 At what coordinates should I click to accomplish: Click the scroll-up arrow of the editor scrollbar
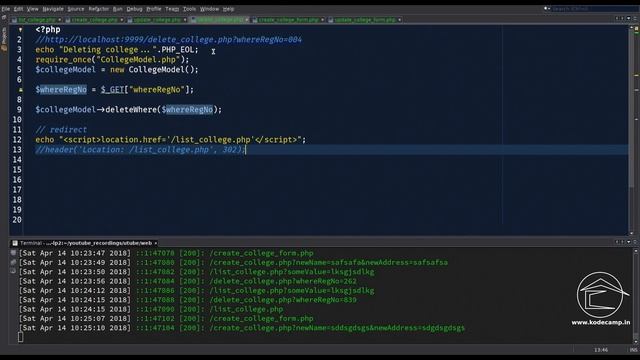click(x=631, y=28)
